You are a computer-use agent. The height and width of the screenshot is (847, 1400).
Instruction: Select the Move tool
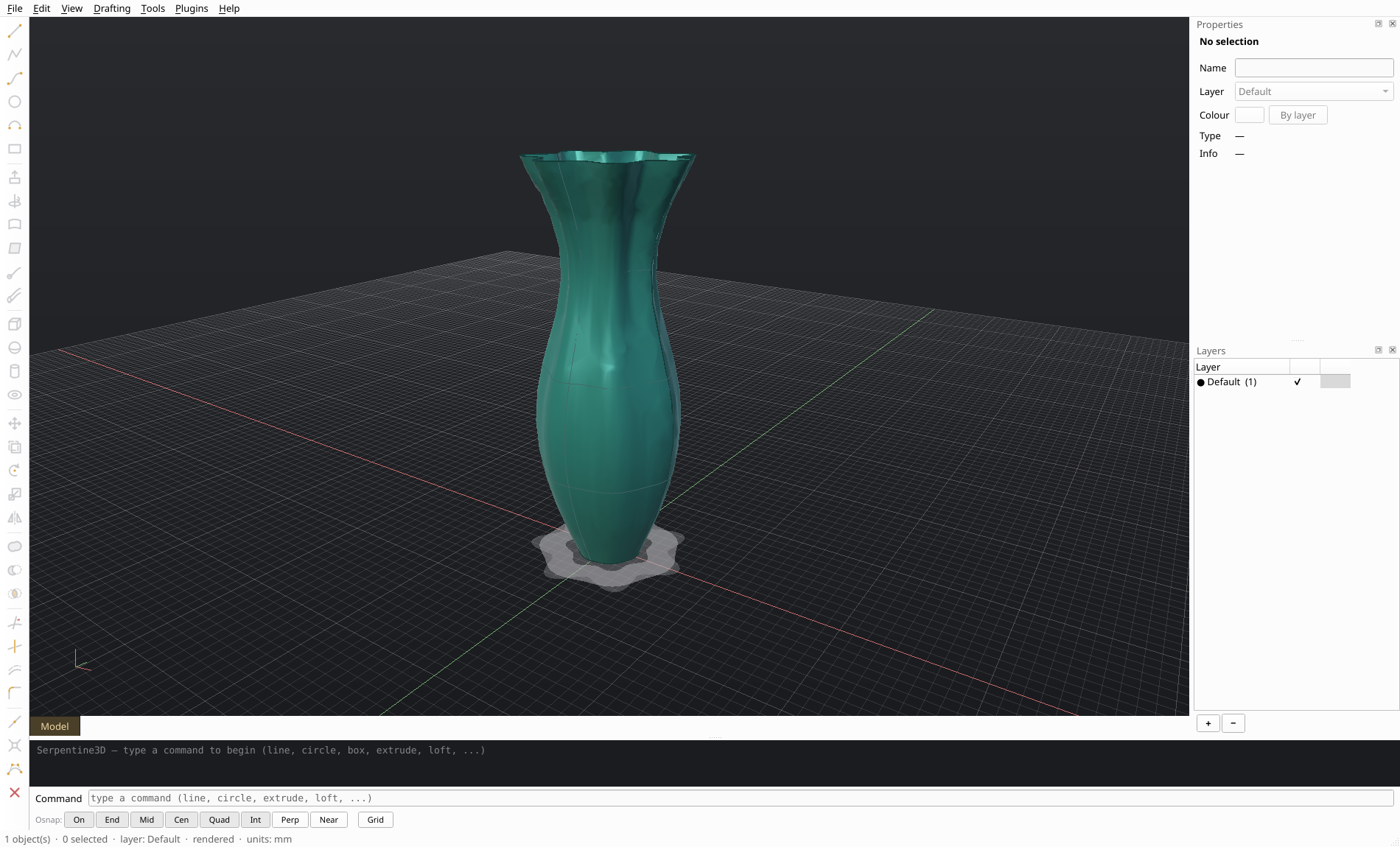click(x=15, y=423)
